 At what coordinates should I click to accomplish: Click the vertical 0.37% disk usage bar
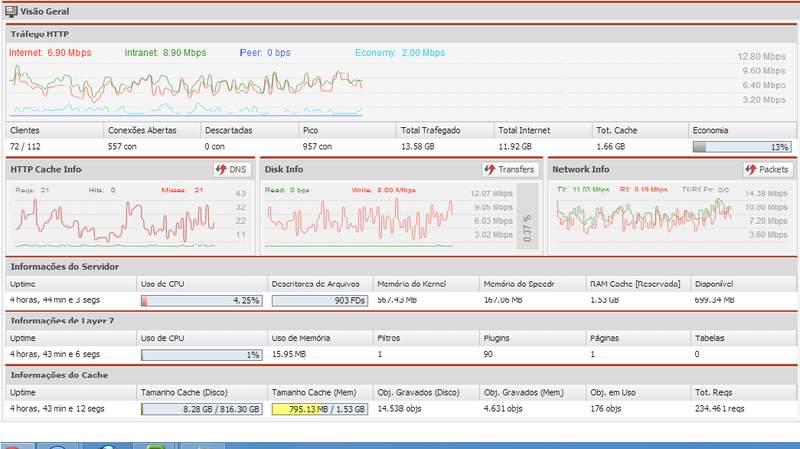pyautogui.click(x=527, y=217)
